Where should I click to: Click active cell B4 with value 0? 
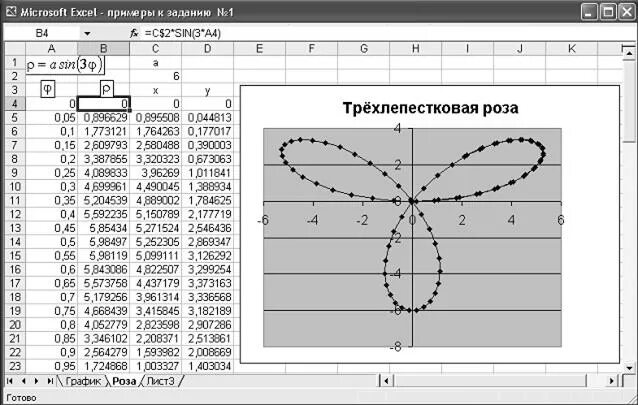pyautogui.click(x=103, y=104)
